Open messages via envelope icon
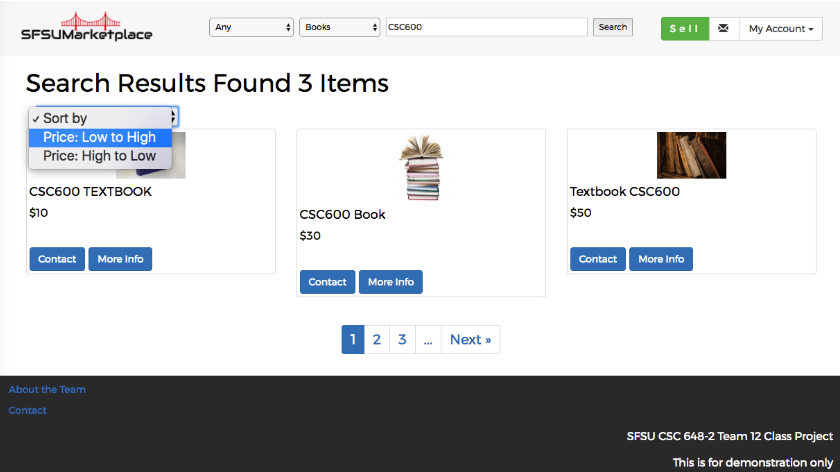Screen dimensions: 840x472 coord(723,28)
